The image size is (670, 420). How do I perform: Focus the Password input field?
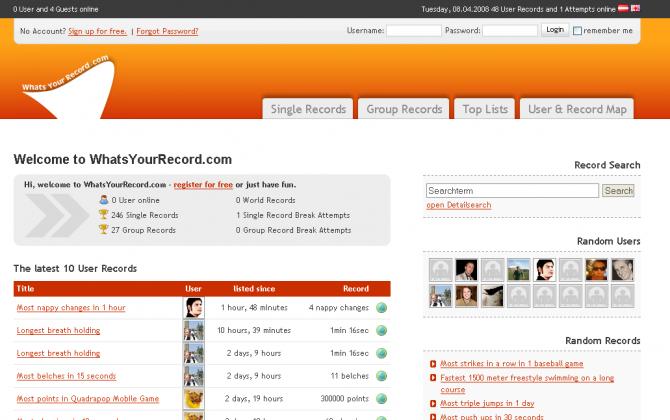(x=510, y=31)
